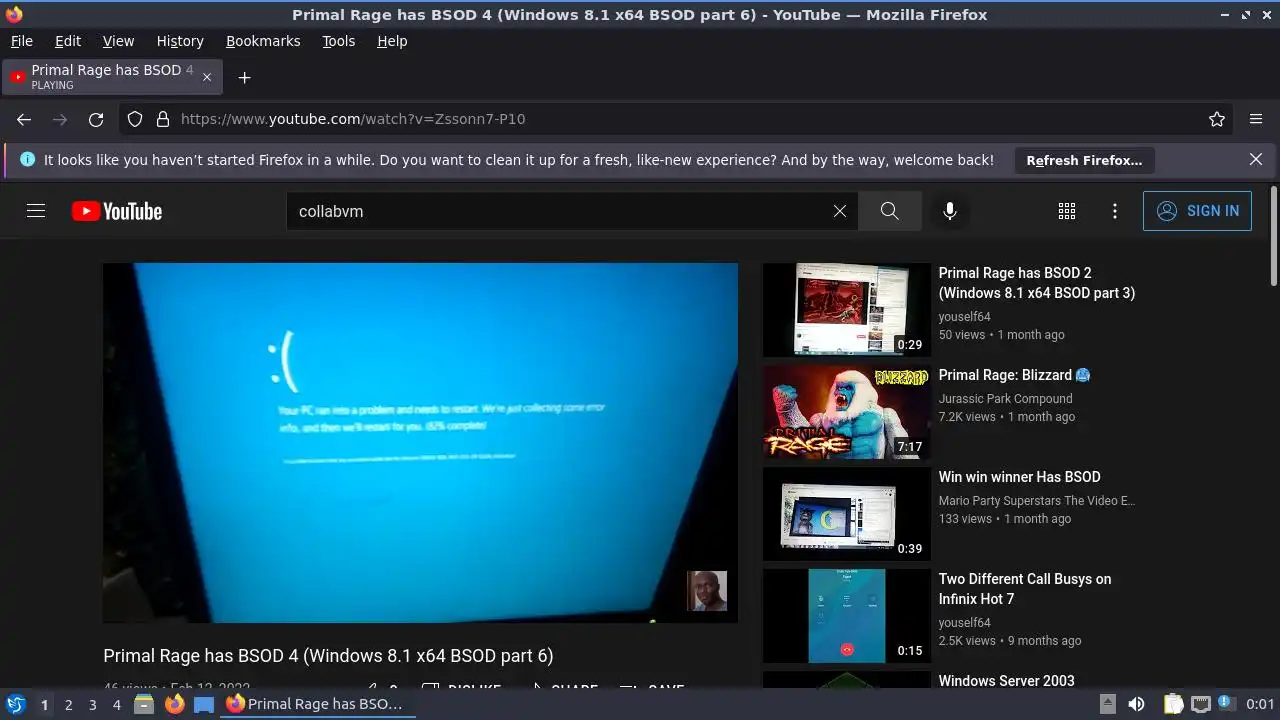
Task: Click the network tray icon
Action: [1201, 704]
